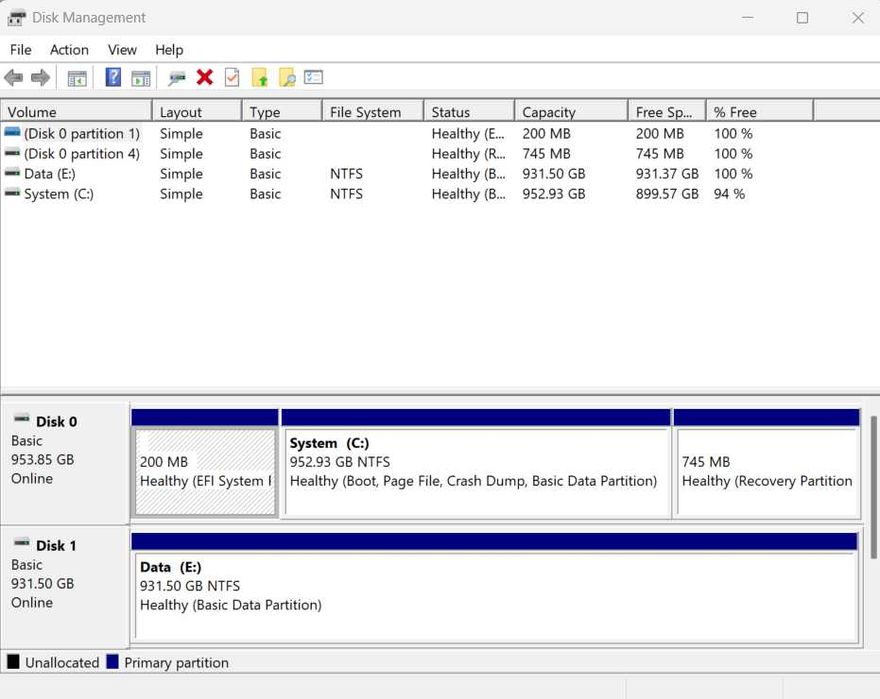
Task: Click the Back arrow toolbar icon
Action: (x=13, y=78)
